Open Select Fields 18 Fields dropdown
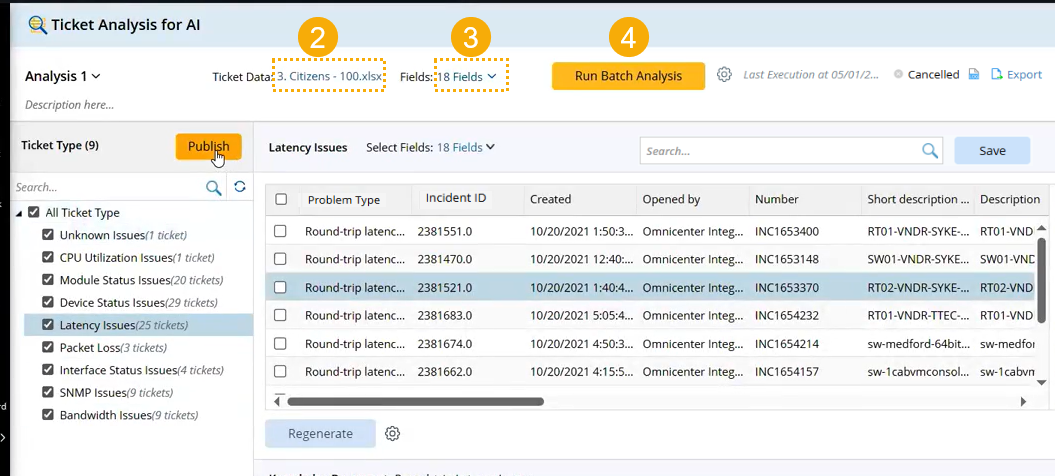Screen dimensions: 1055x476 [466, 147]
